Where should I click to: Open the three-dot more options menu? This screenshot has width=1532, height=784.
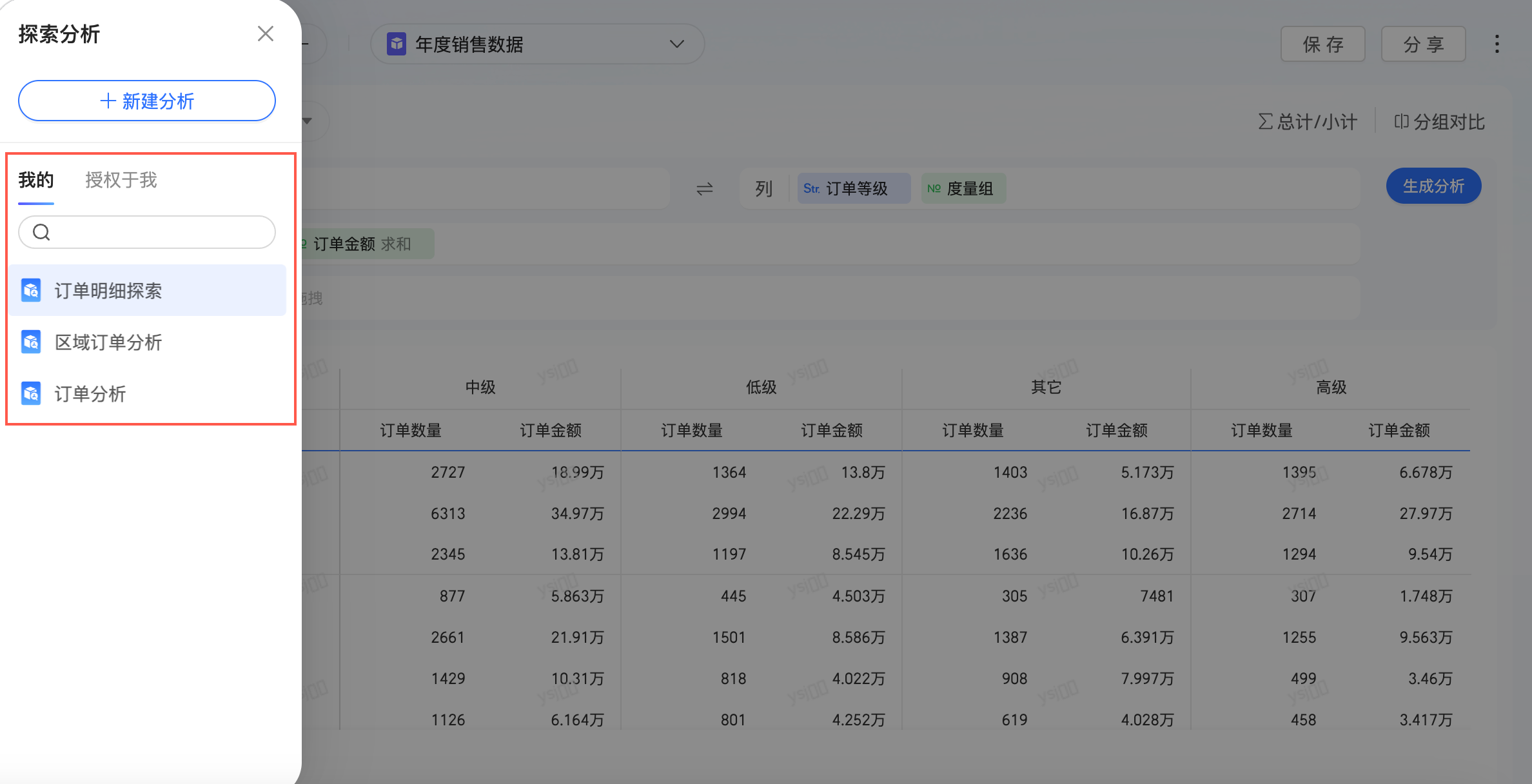point(1497,44)
